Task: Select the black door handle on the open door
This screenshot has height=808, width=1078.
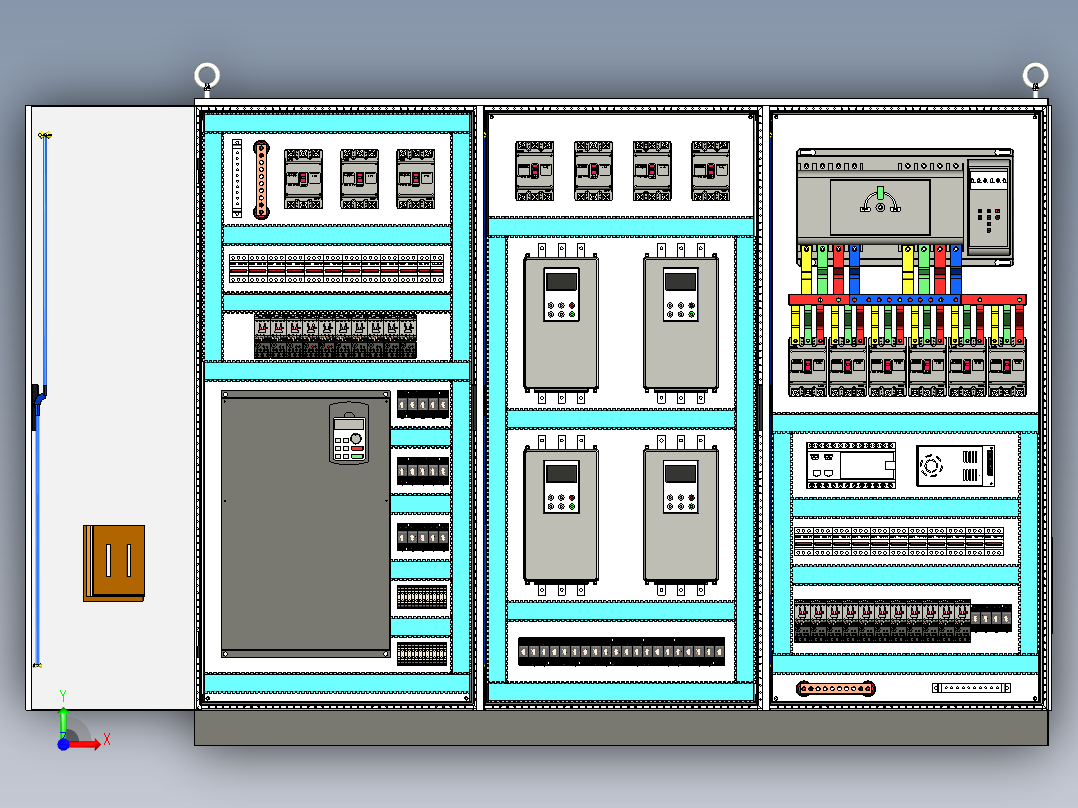Action: 36,407
